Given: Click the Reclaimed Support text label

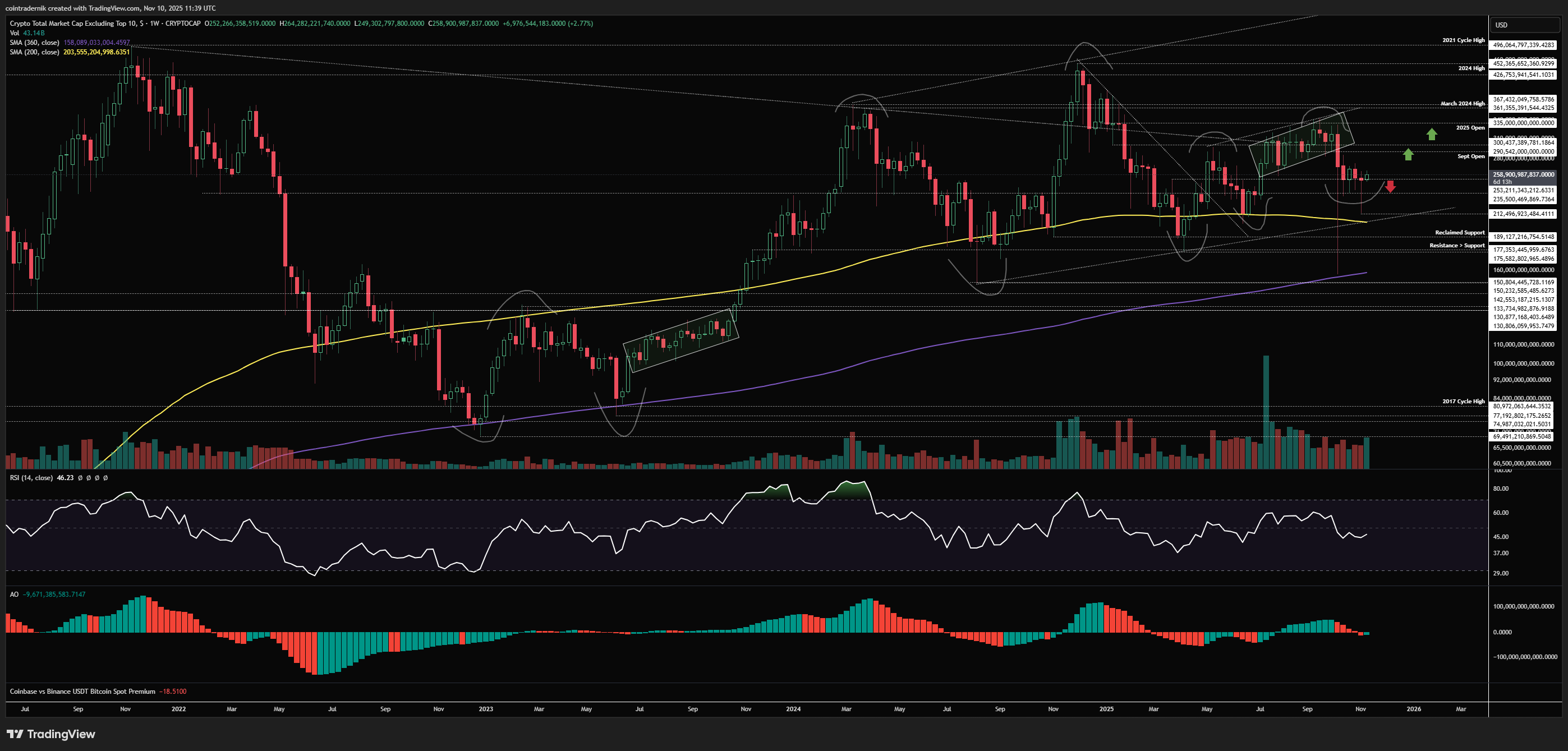Looking at the screenshot, I should click(1459, 233).
